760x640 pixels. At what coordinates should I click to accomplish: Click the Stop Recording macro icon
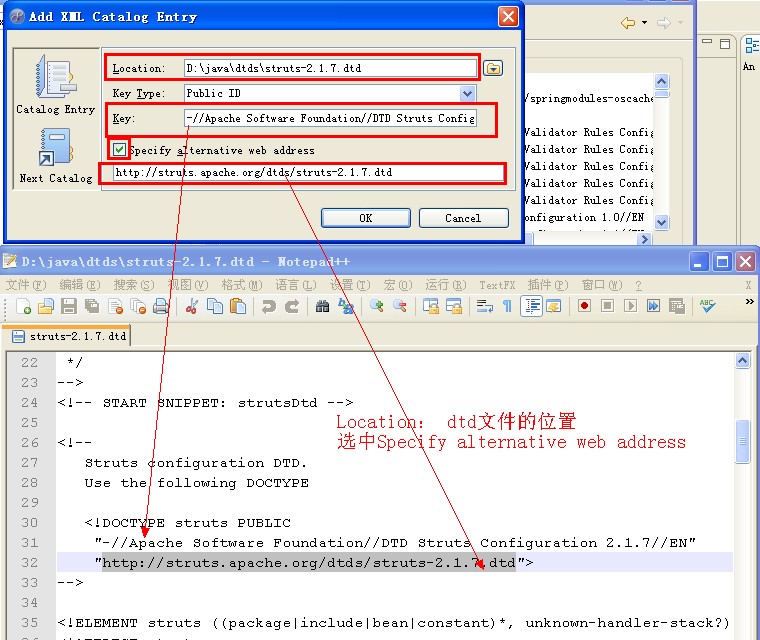click(x=607, y=306)
